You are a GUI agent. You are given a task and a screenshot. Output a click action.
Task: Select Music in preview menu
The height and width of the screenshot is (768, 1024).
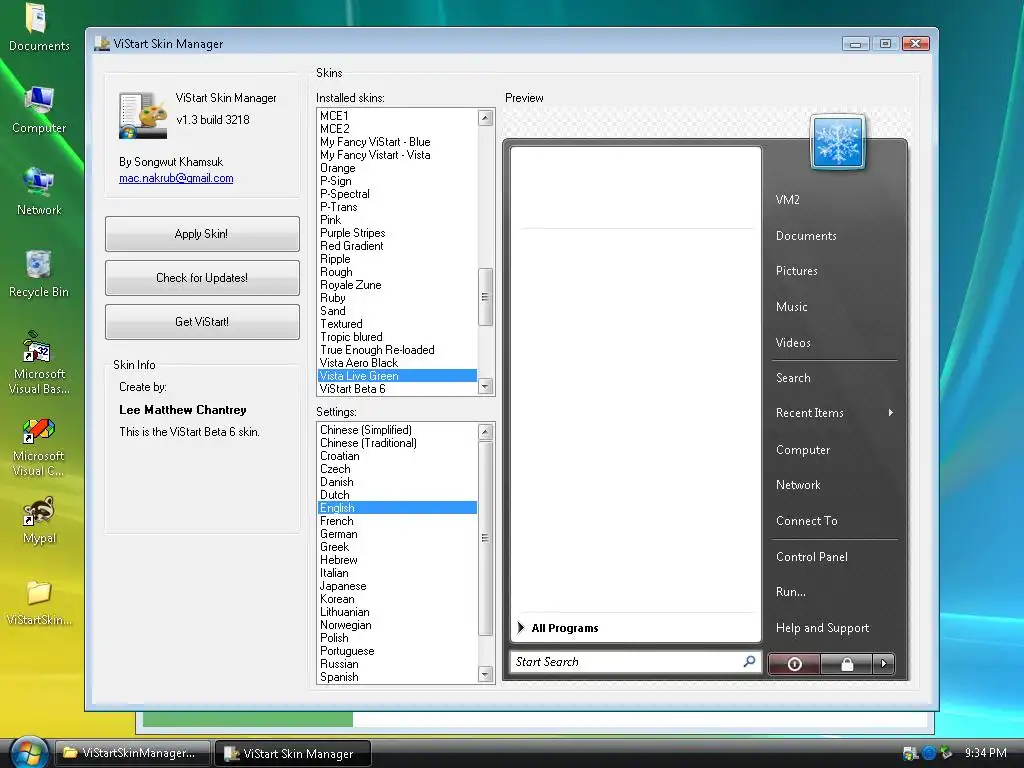point(792,307)
